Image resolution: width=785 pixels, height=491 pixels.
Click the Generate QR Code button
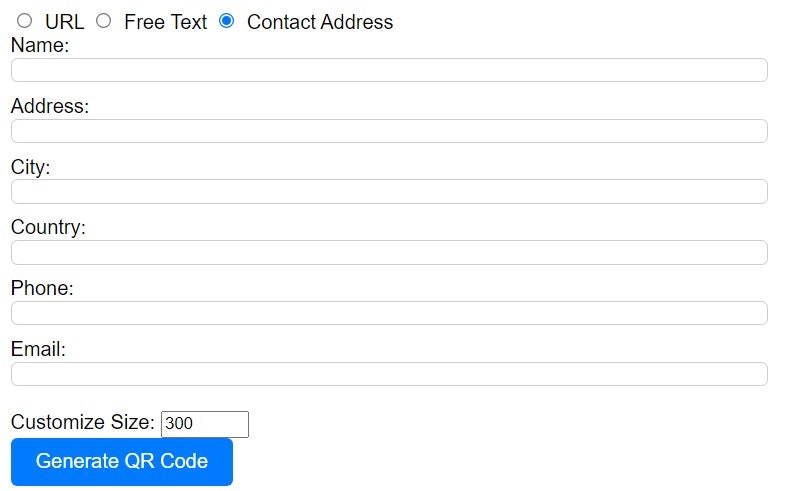(x=122, y=462)
